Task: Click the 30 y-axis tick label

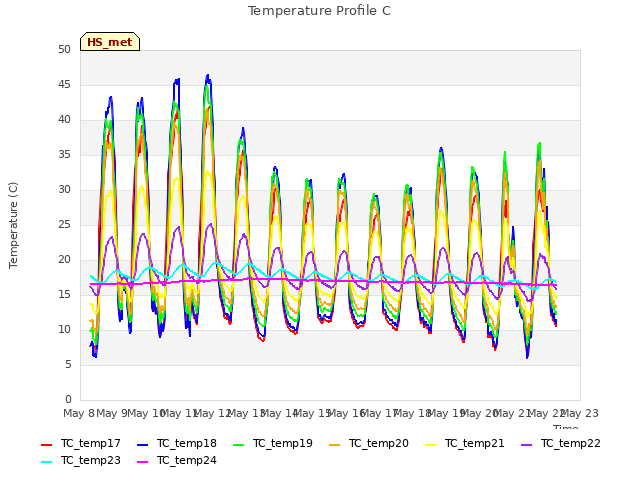Action: click(64, 190)
